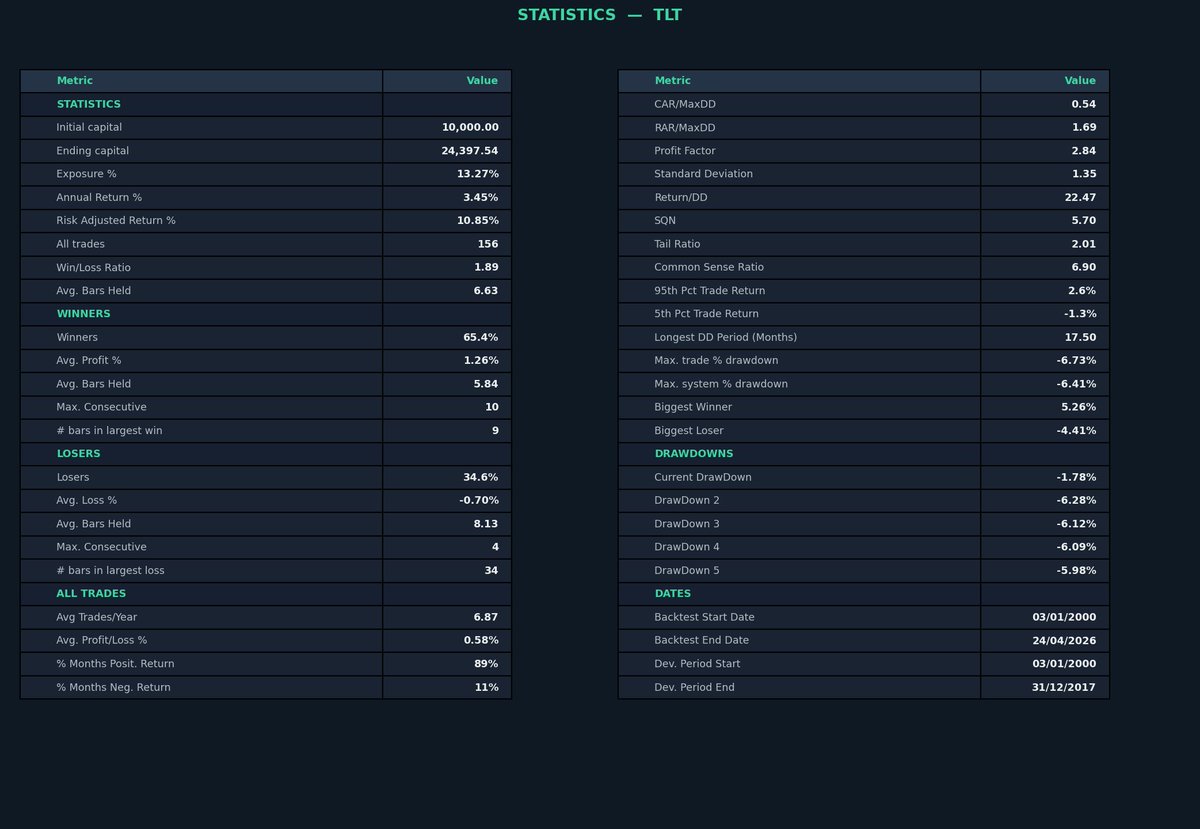Select the 'Annual Return %' label

click(99, 198)
